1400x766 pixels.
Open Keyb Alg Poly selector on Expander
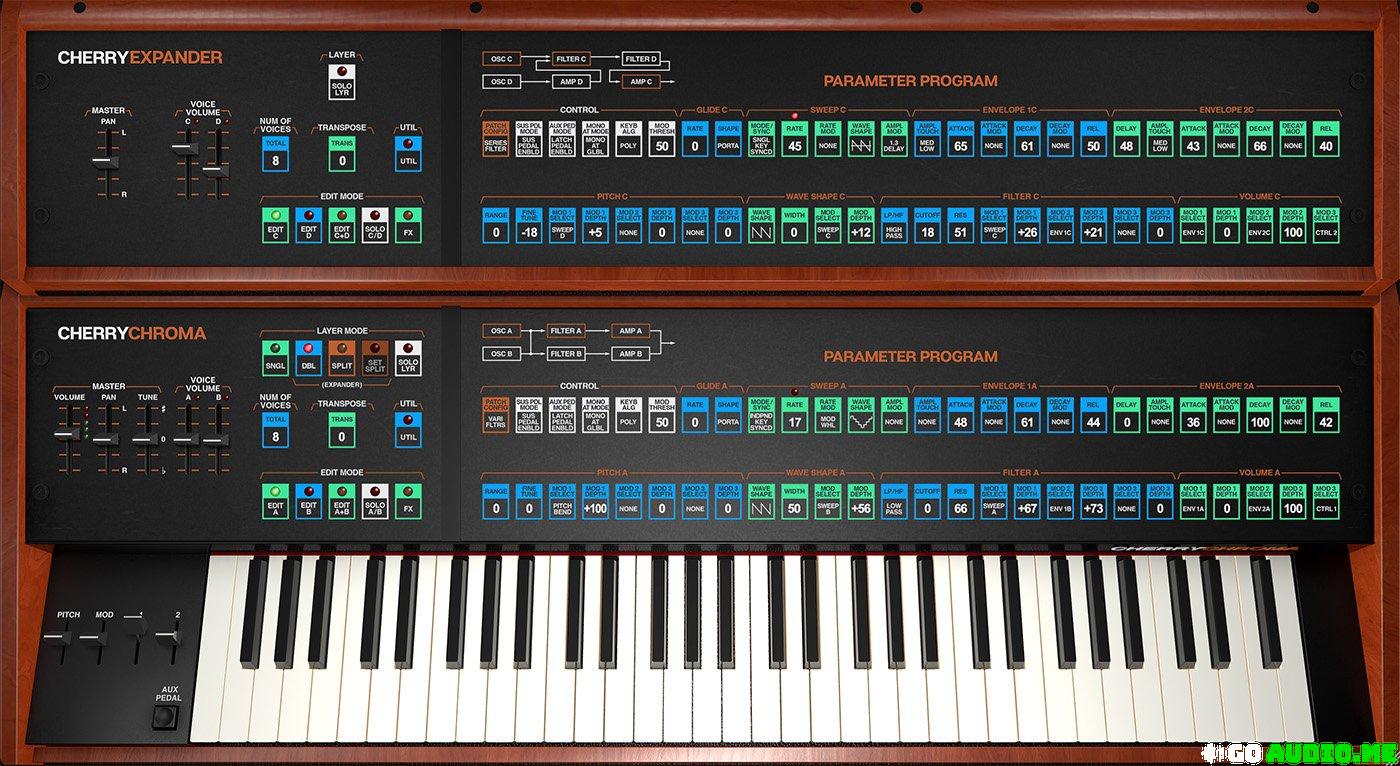(629, 139)
